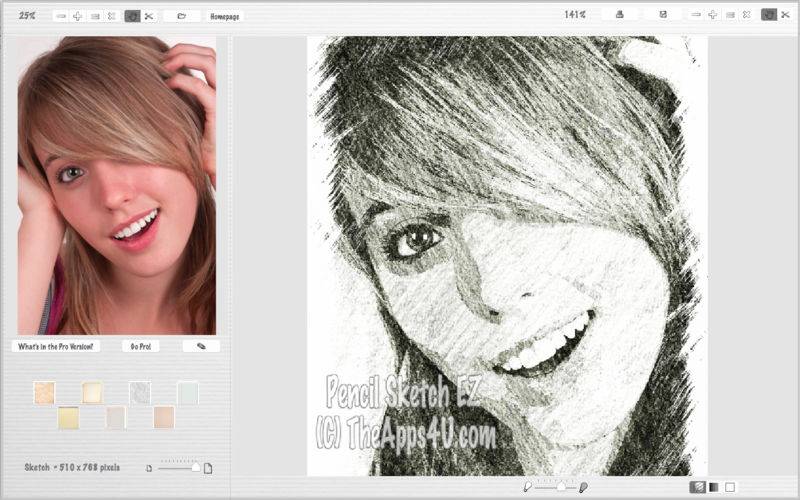
Task: Open the Homepage link
Action: [x=224, y=17]
